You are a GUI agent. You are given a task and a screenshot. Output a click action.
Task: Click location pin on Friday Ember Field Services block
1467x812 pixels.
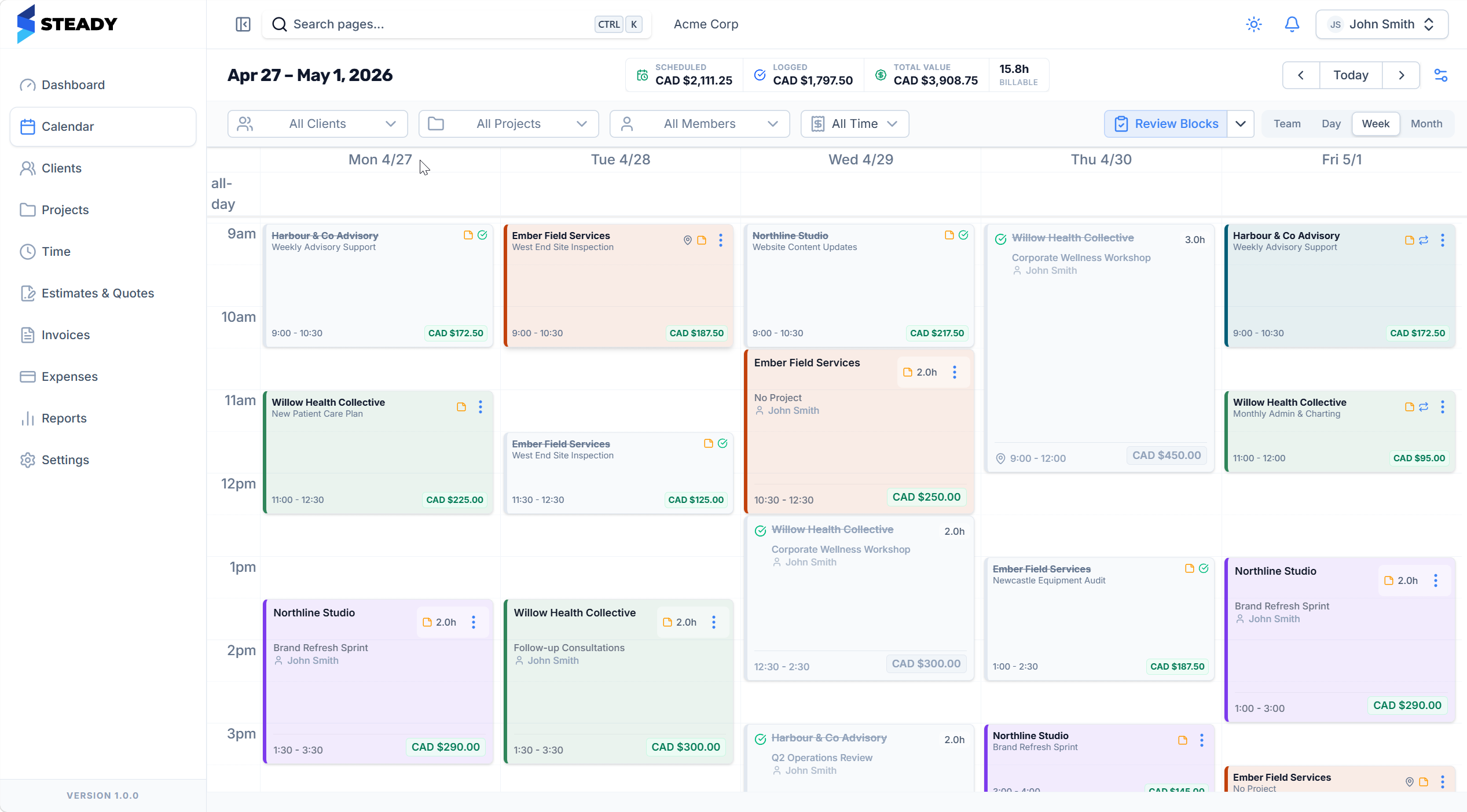click(1410, 782)
